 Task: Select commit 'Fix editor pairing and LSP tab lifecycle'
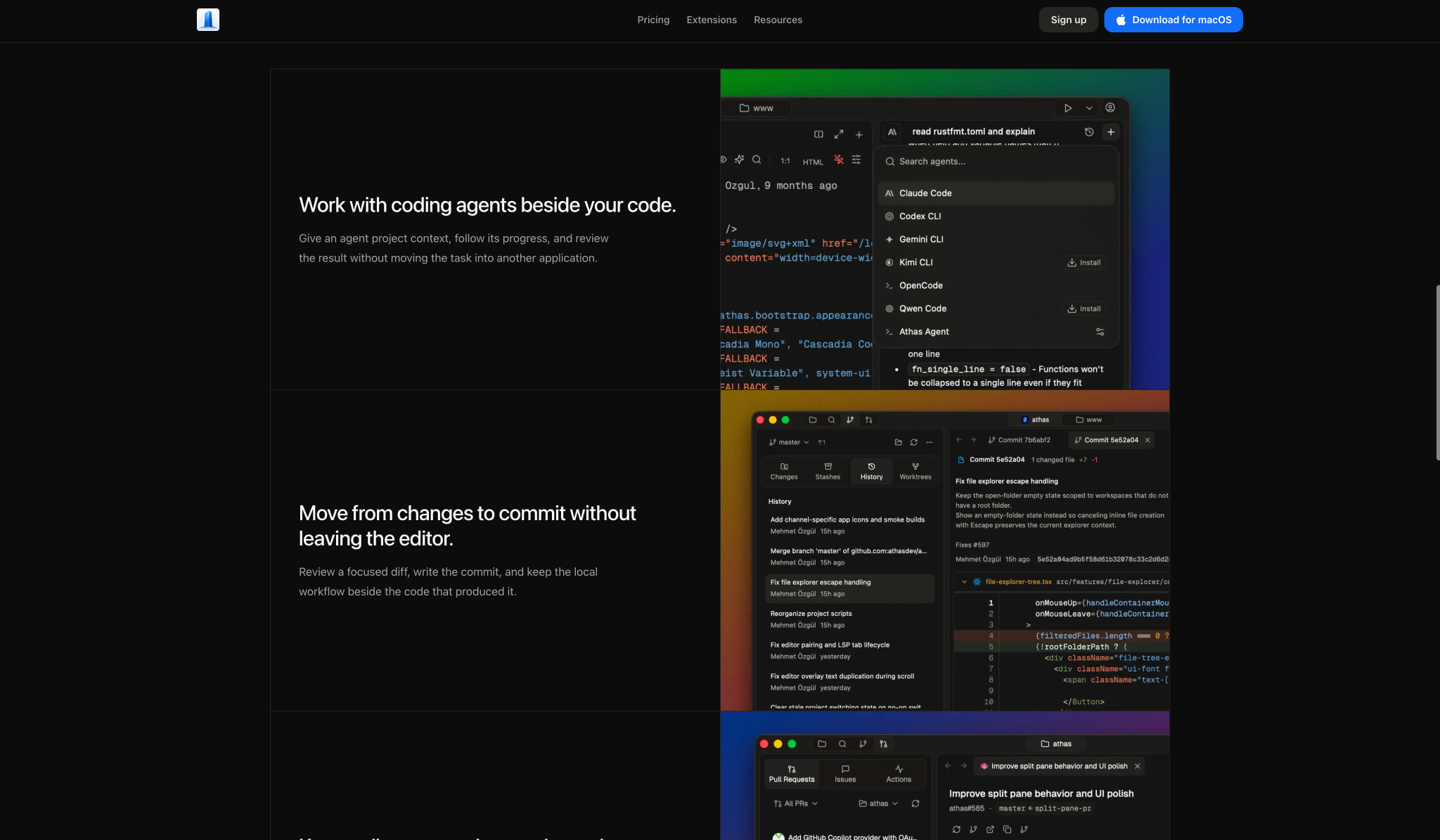pyautogui.click(x=849, y=650)
